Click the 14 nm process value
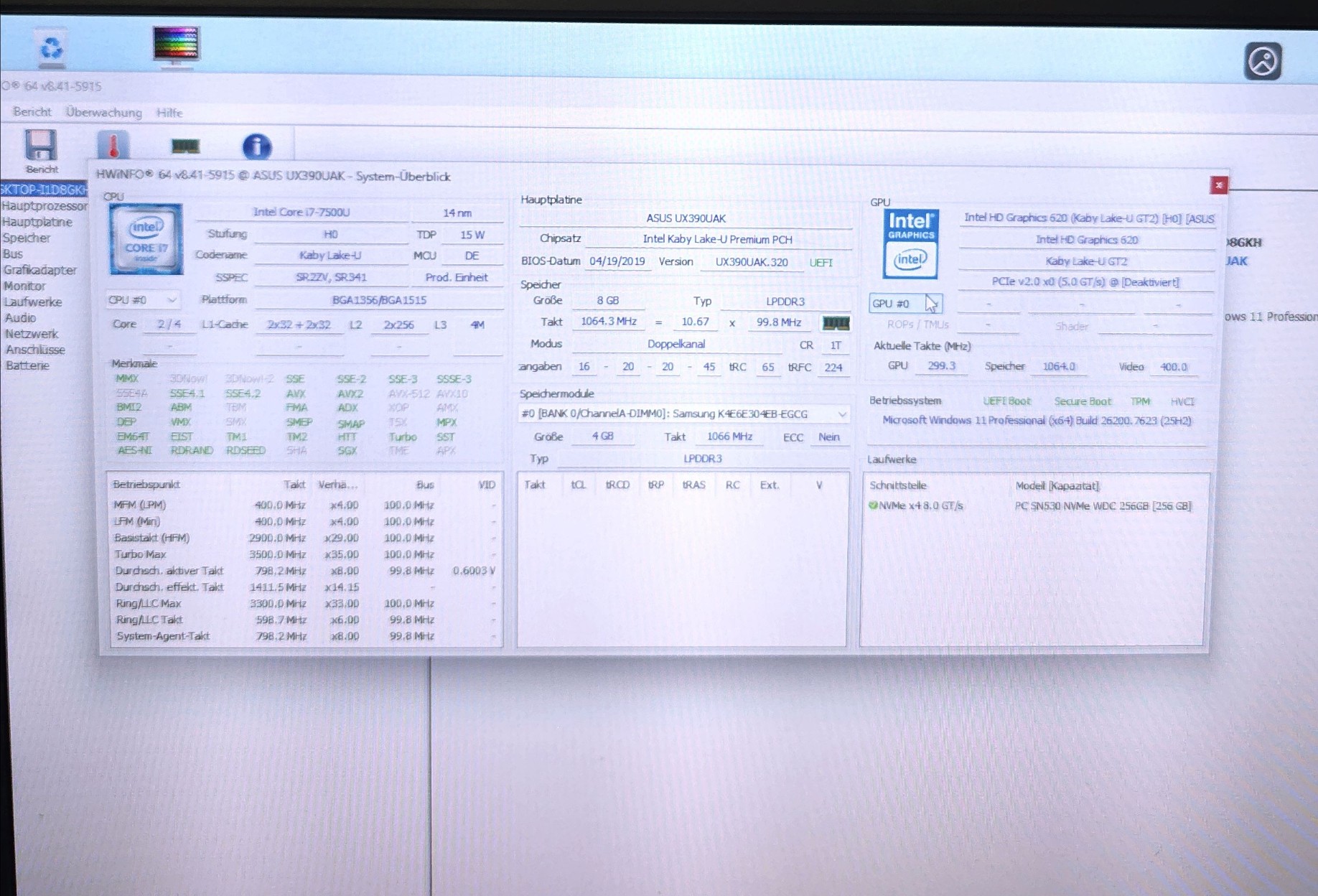This screenshot has width=1318, height=896. point(457,213)
